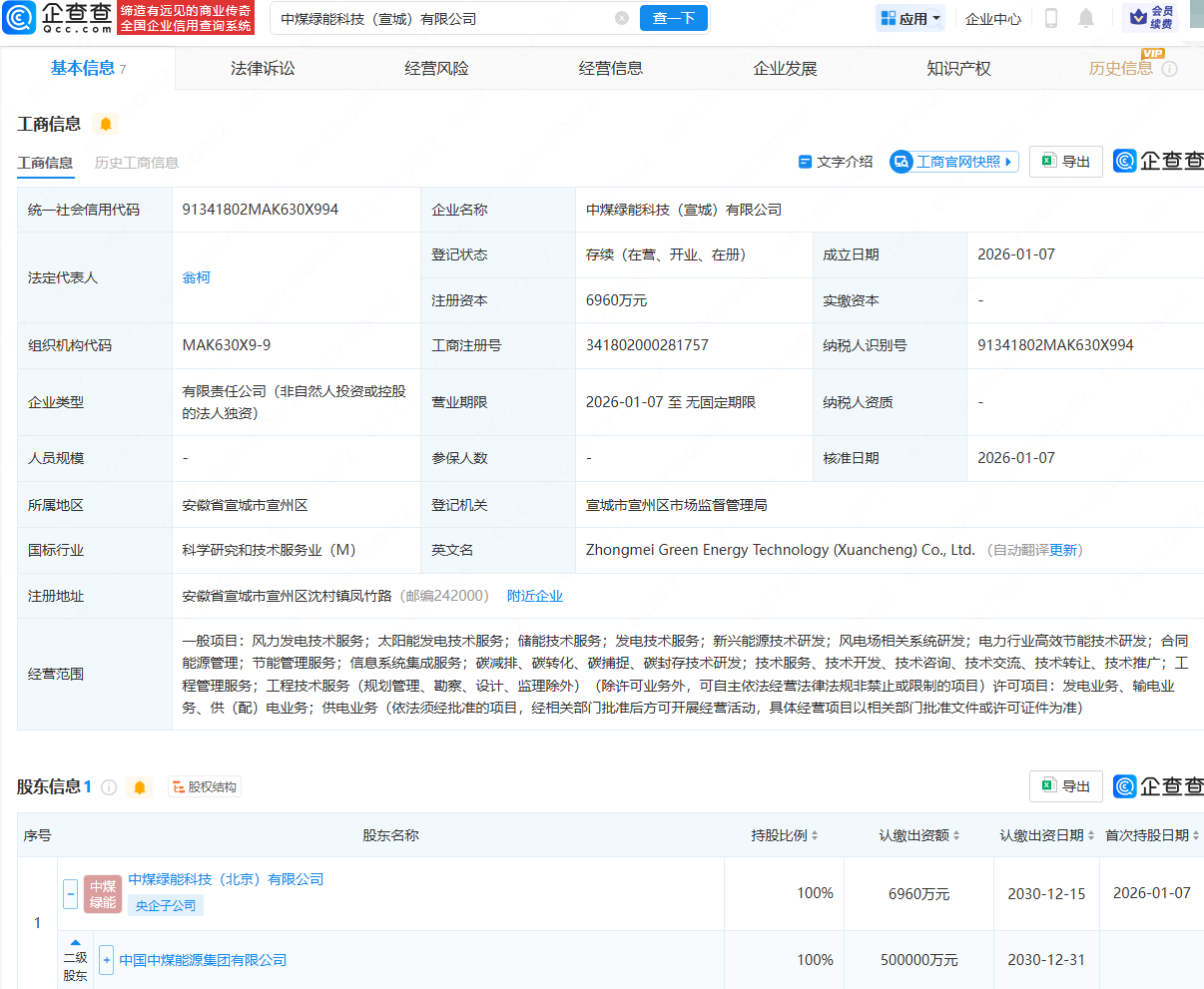Open 工商官网快照 official snapshot
The width and height of the screenshot is (1204, 989).
[x=952, y=162]
